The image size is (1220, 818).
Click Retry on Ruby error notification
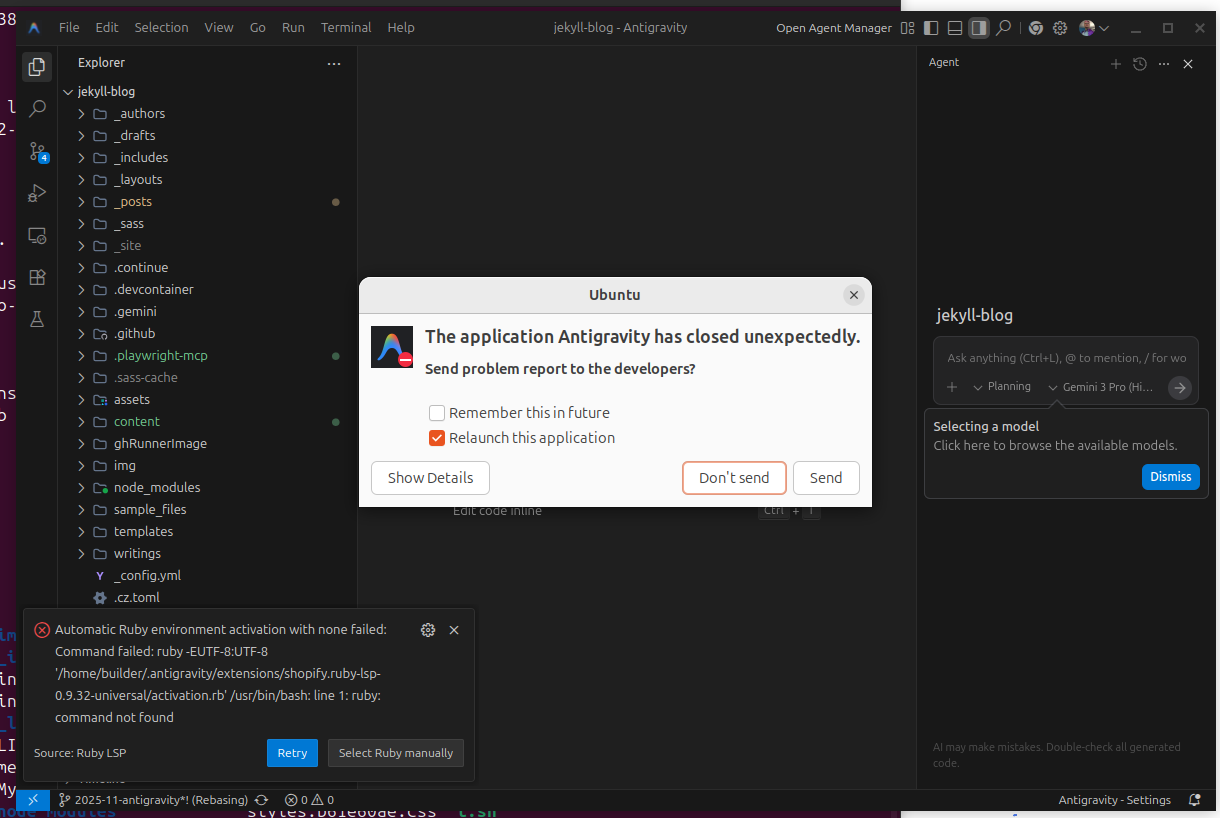(x=292, y=753)
